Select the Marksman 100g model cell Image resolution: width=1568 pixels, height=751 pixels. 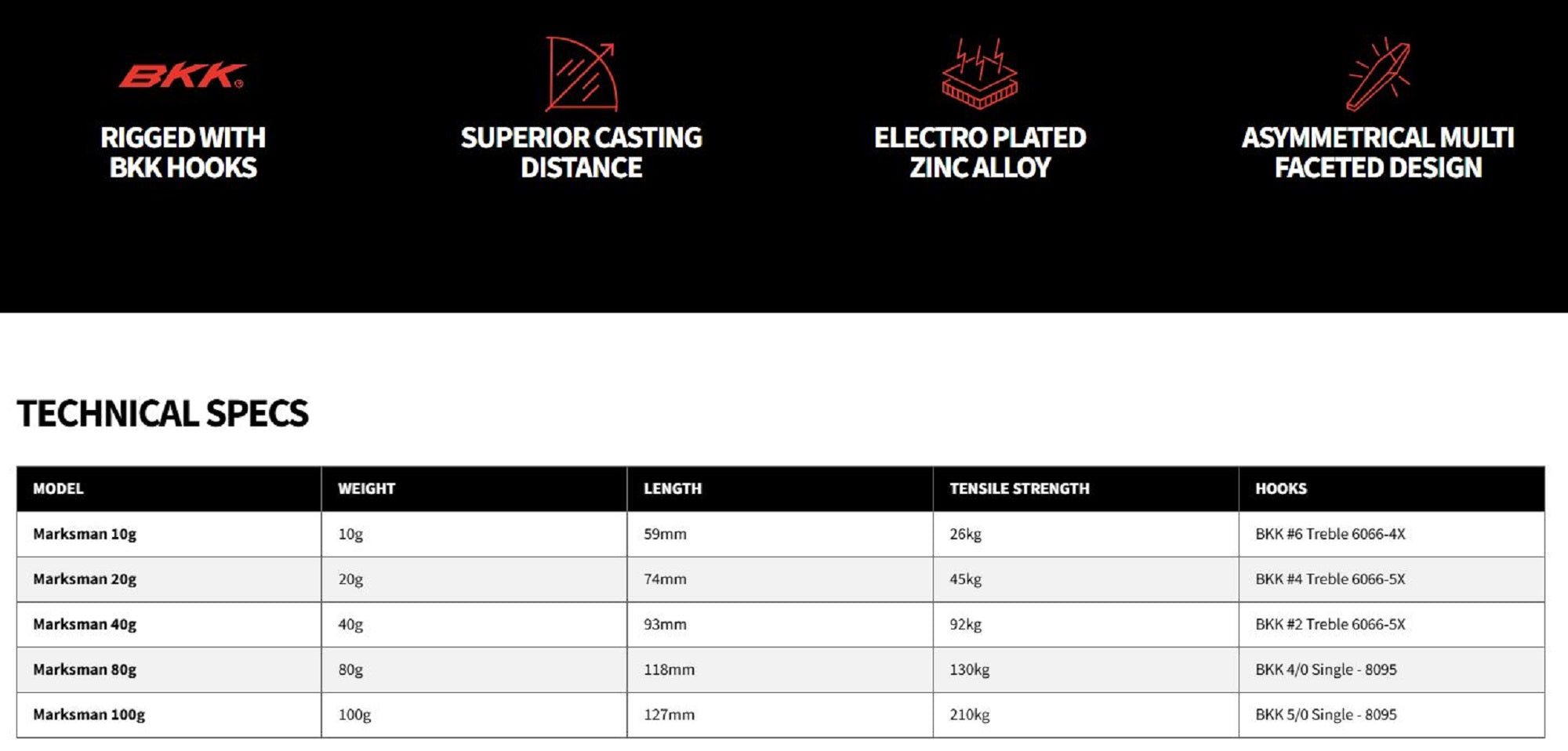pyautogui.click(x=89, y=715)
